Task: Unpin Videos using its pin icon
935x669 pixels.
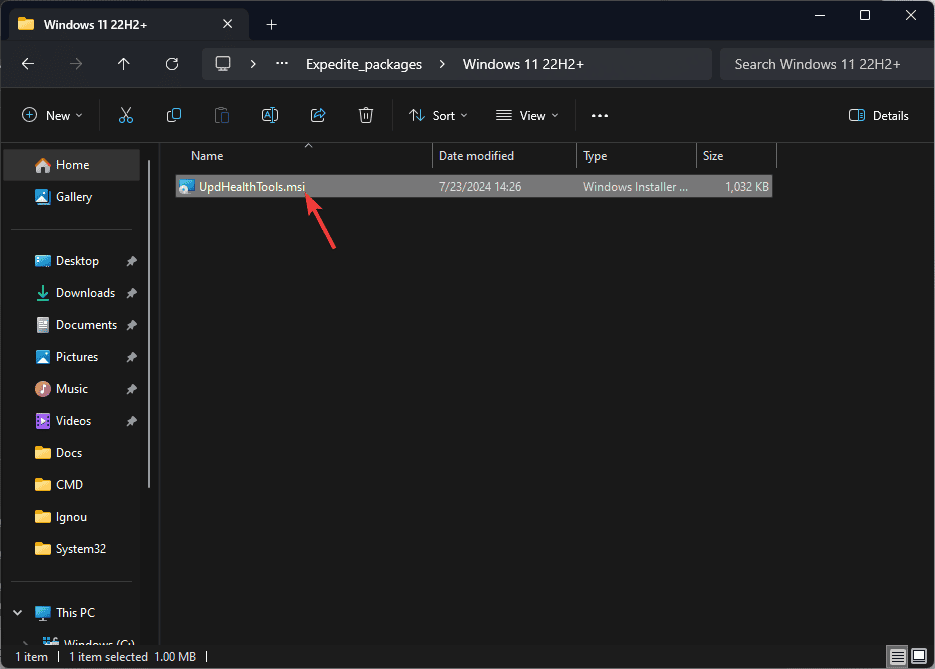Action: pyautogui.click(x=132, y=421)
